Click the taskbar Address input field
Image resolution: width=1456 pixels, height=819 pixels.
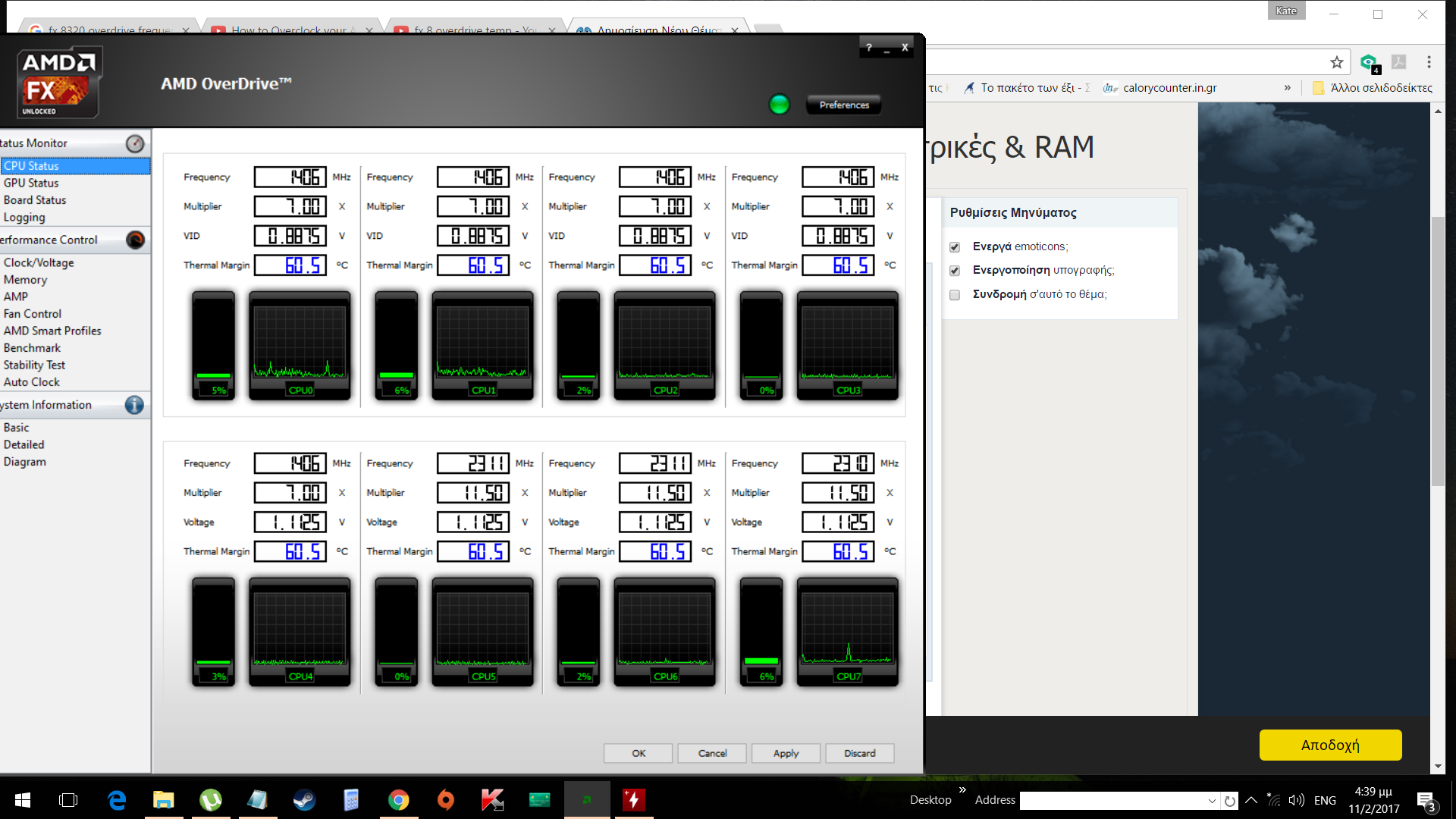point(1112,801)
